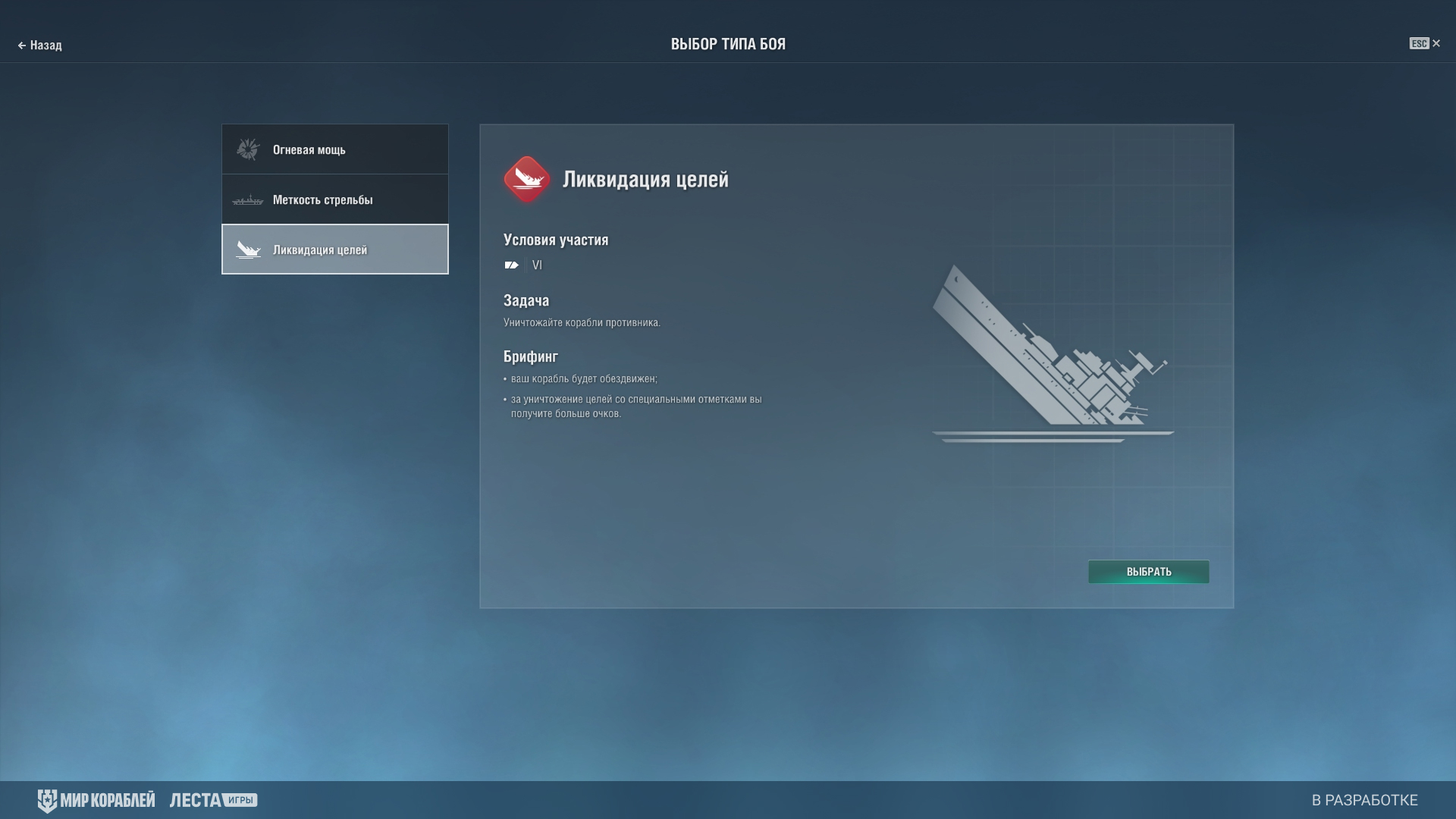Click the tier VI requirement label
Image resolution: width=1456 pixels, height=819 pixels.
[x=537, y=265]
